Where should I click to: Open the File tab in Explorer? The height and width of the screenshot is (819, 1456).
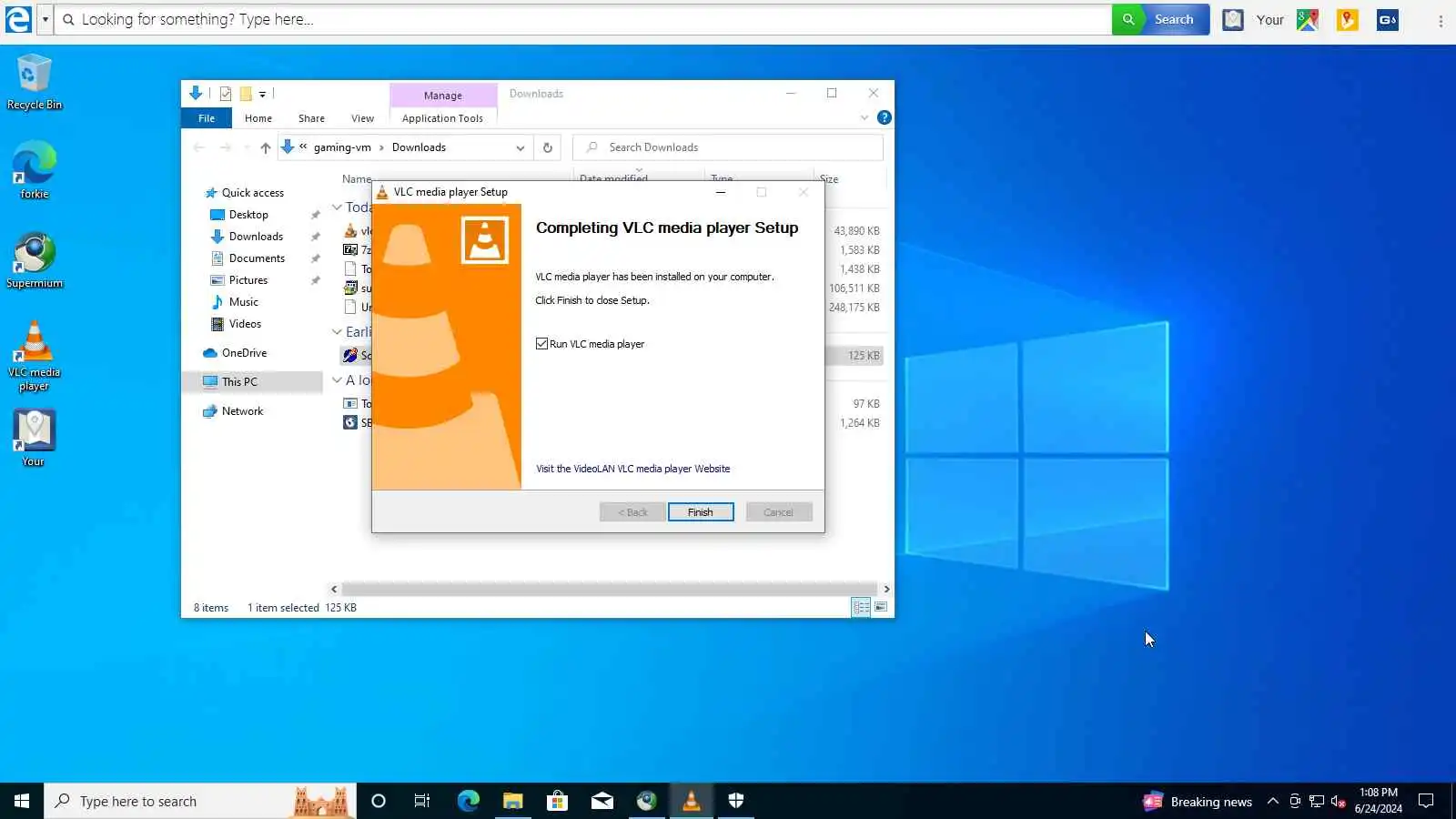pyautogui.click(x=207, y=118)
